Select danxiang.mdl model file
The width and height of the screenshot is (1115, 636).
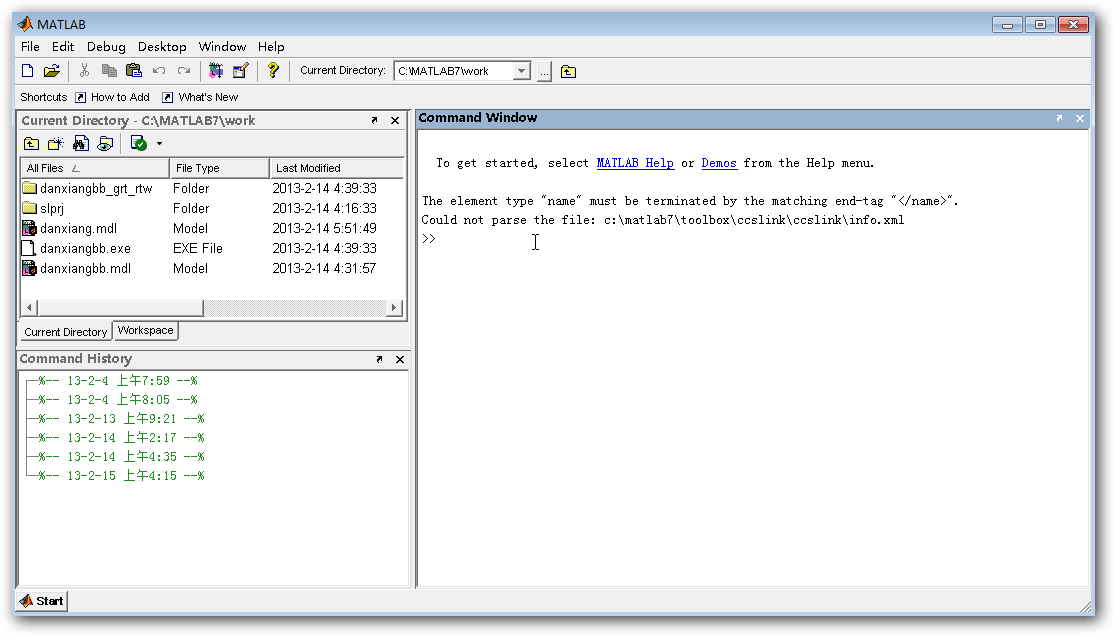(x=70, y=228)
